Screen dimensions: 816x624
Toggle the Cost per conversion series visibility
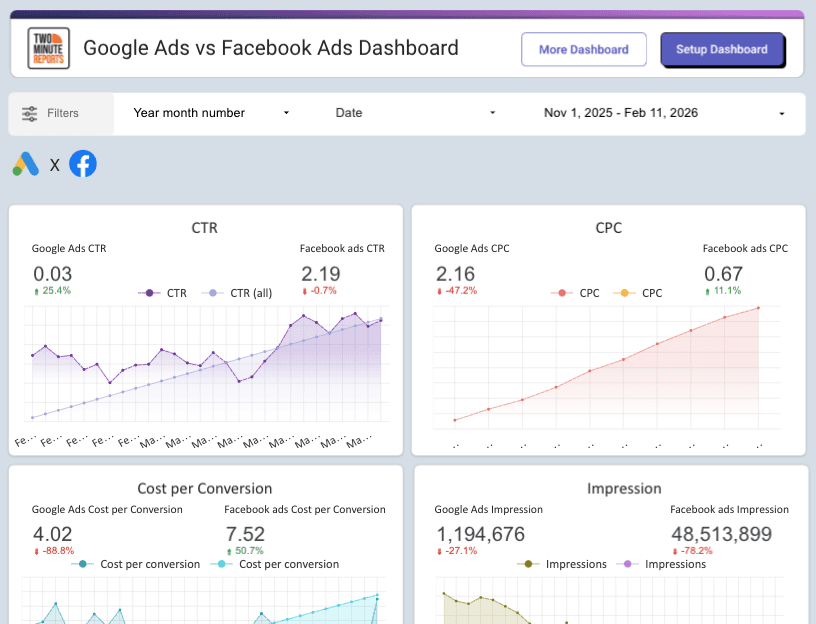tap(84, 562)
